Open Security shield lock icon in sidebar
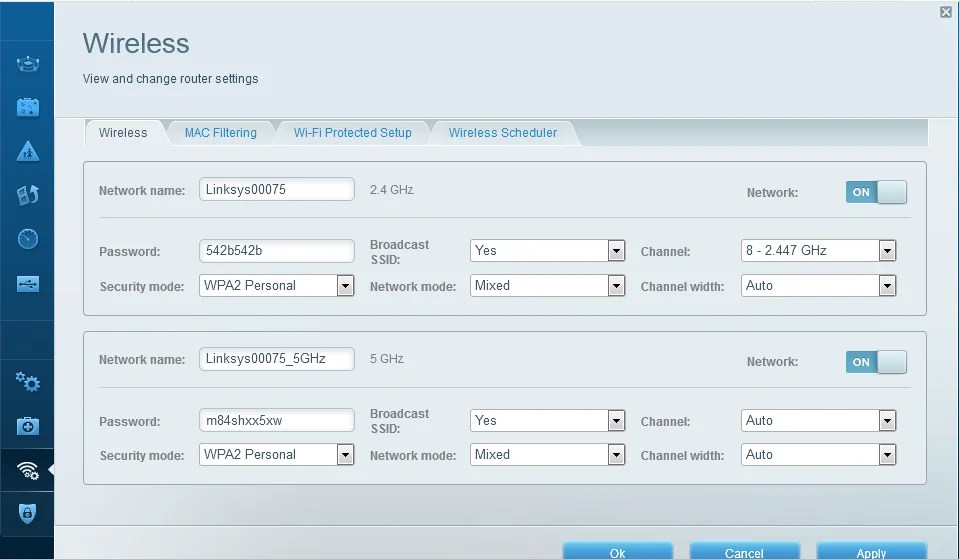959x560 pixels. 28,514
